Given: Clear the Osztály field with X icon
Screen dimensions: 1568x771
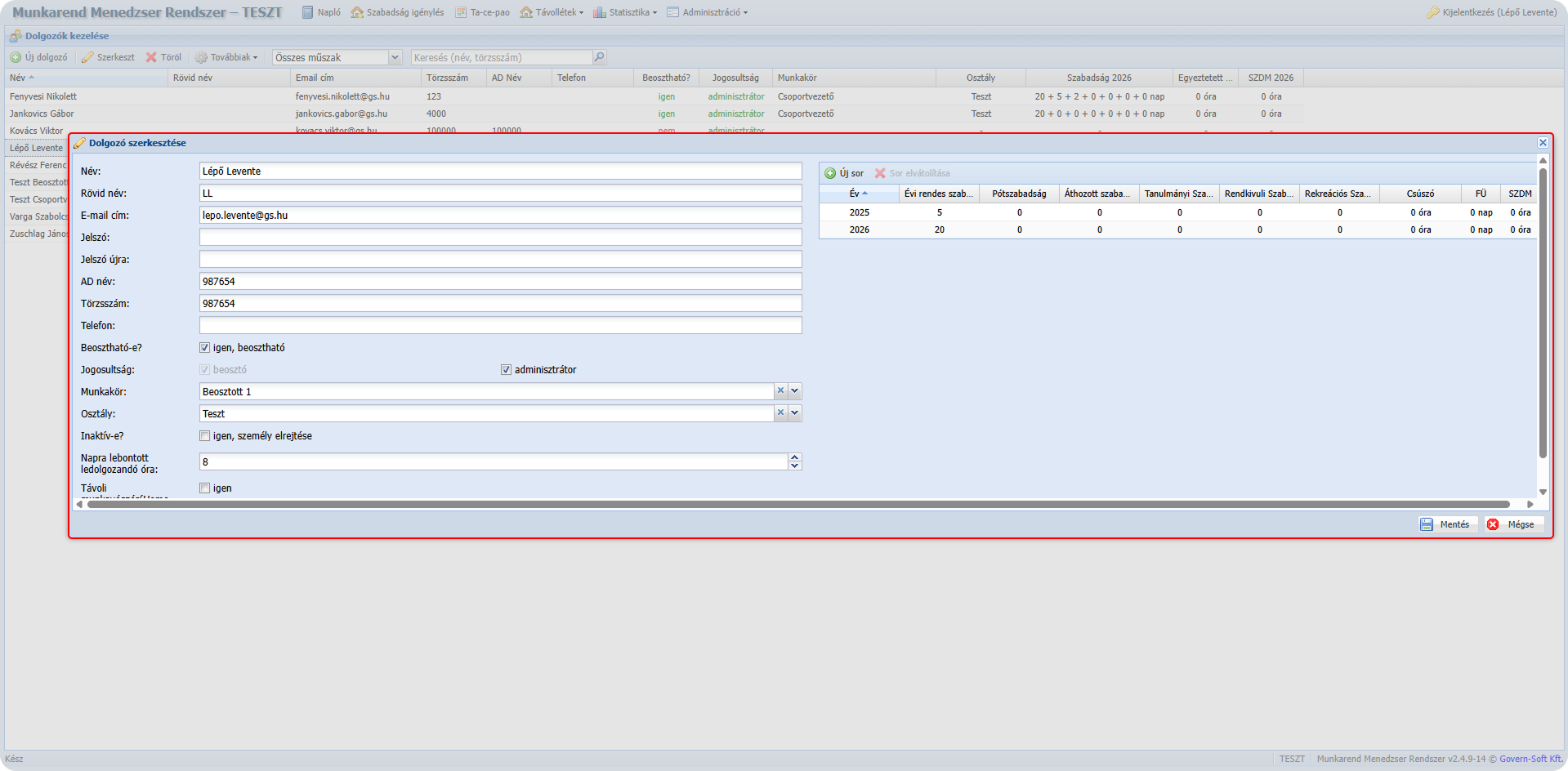Looking at the screenshot, I should [780, 413].
